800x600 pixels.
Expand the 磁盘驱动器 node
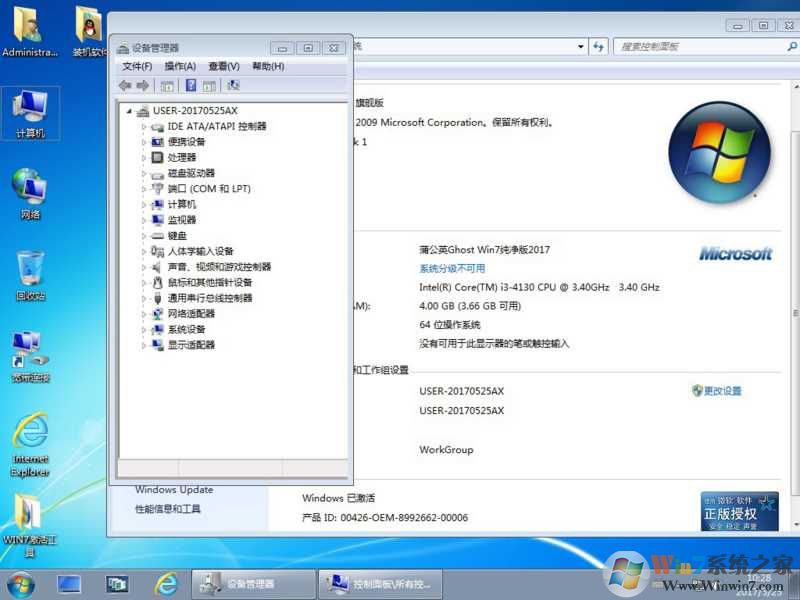(144, 173)
